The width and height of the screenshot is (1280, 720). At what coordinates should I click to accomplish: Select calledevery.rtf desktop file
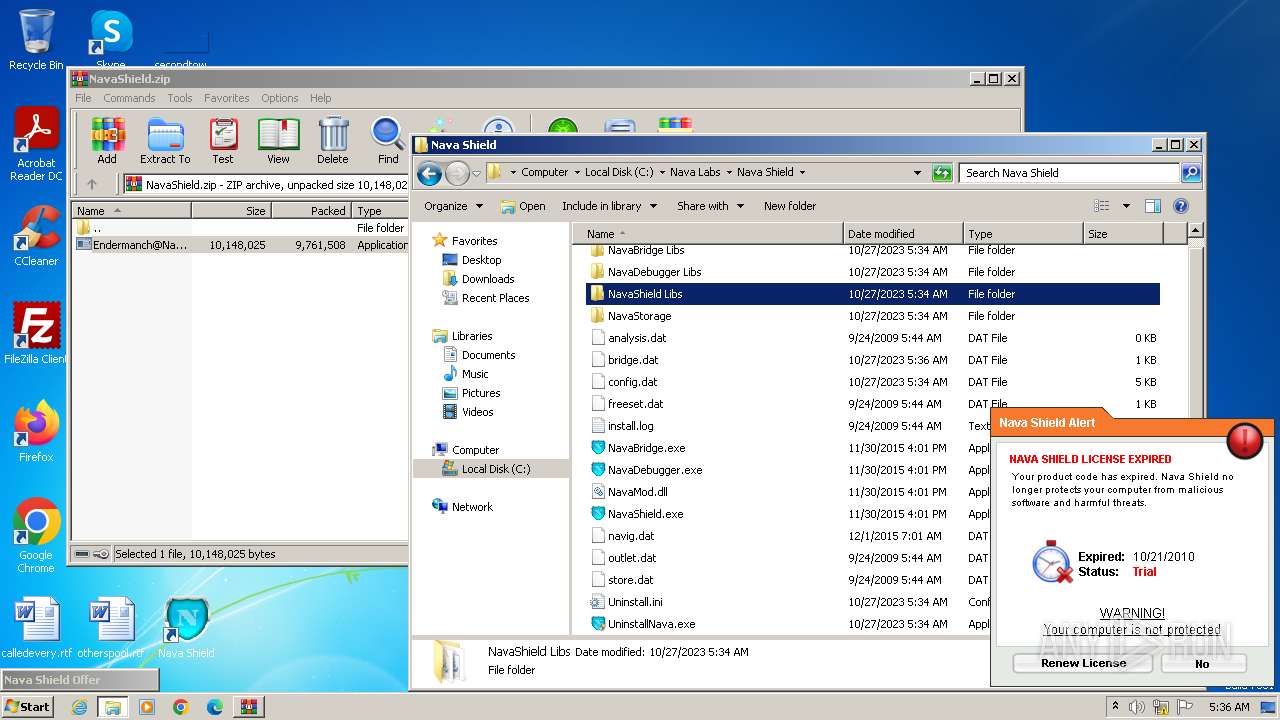pyautogui.click(x=37, y=628)
